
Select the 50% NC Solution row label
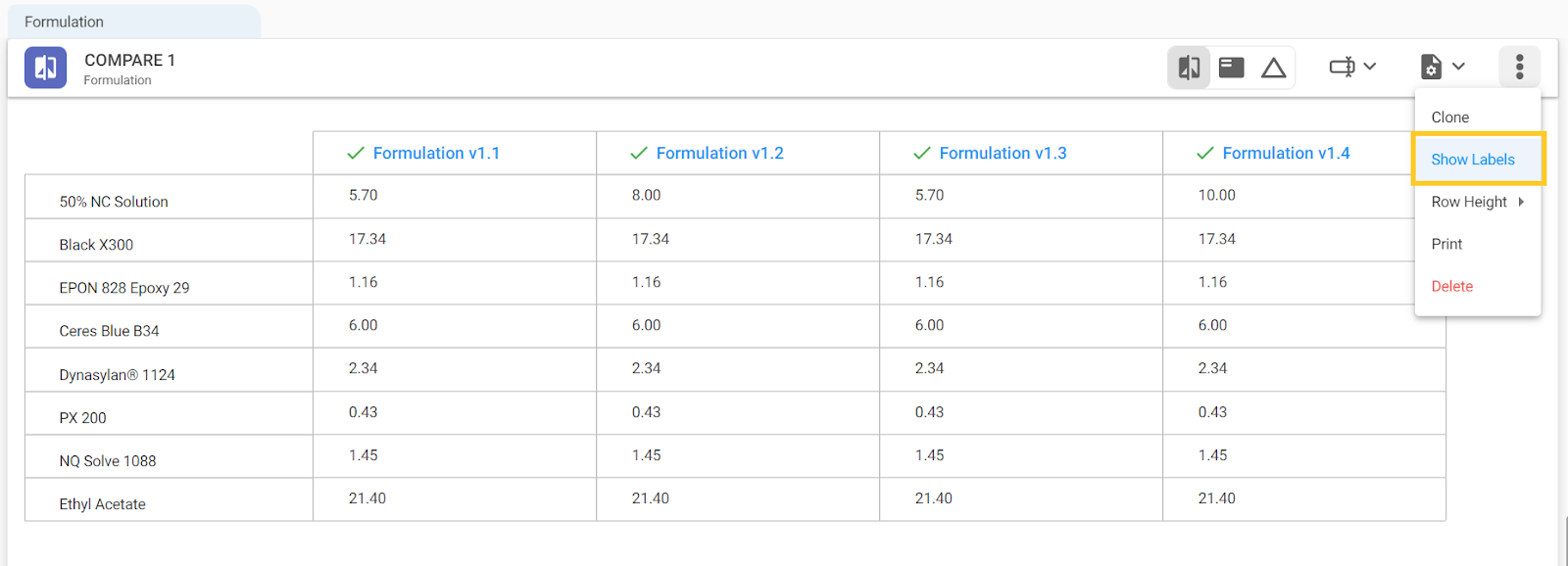click(x=114, y=202)
